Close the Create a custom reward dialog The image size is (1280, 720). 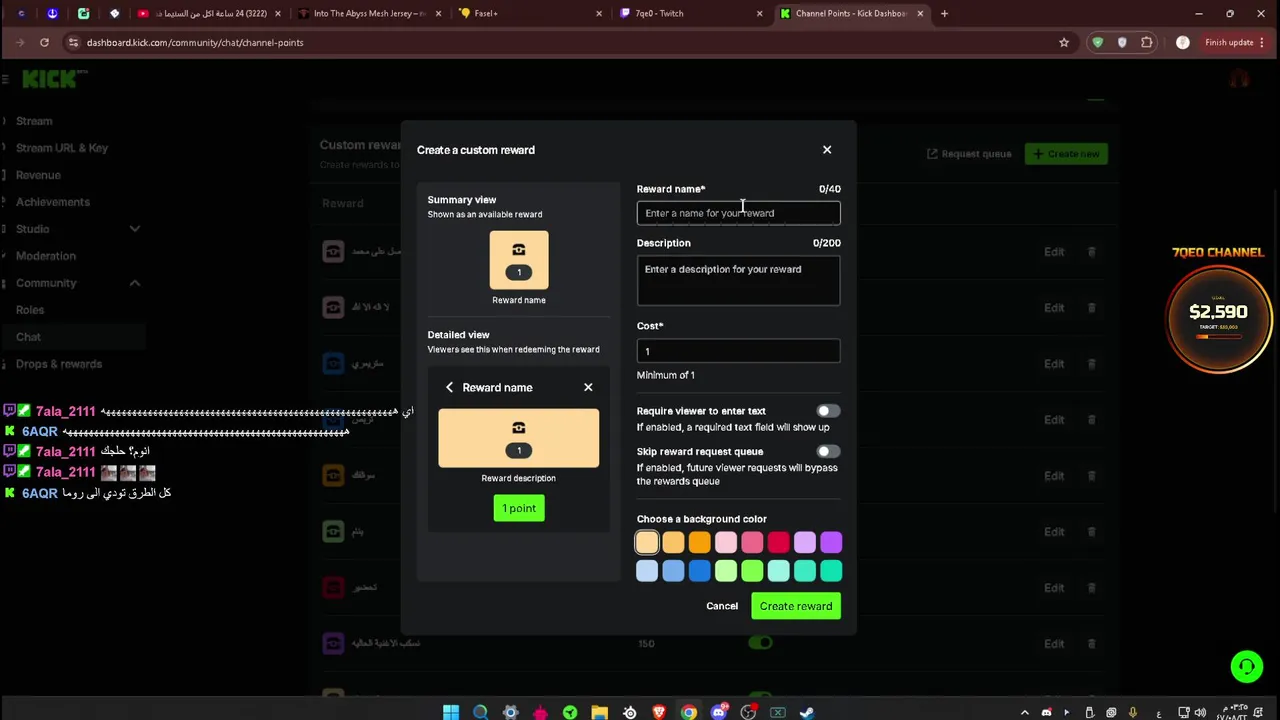pos(827,150)
